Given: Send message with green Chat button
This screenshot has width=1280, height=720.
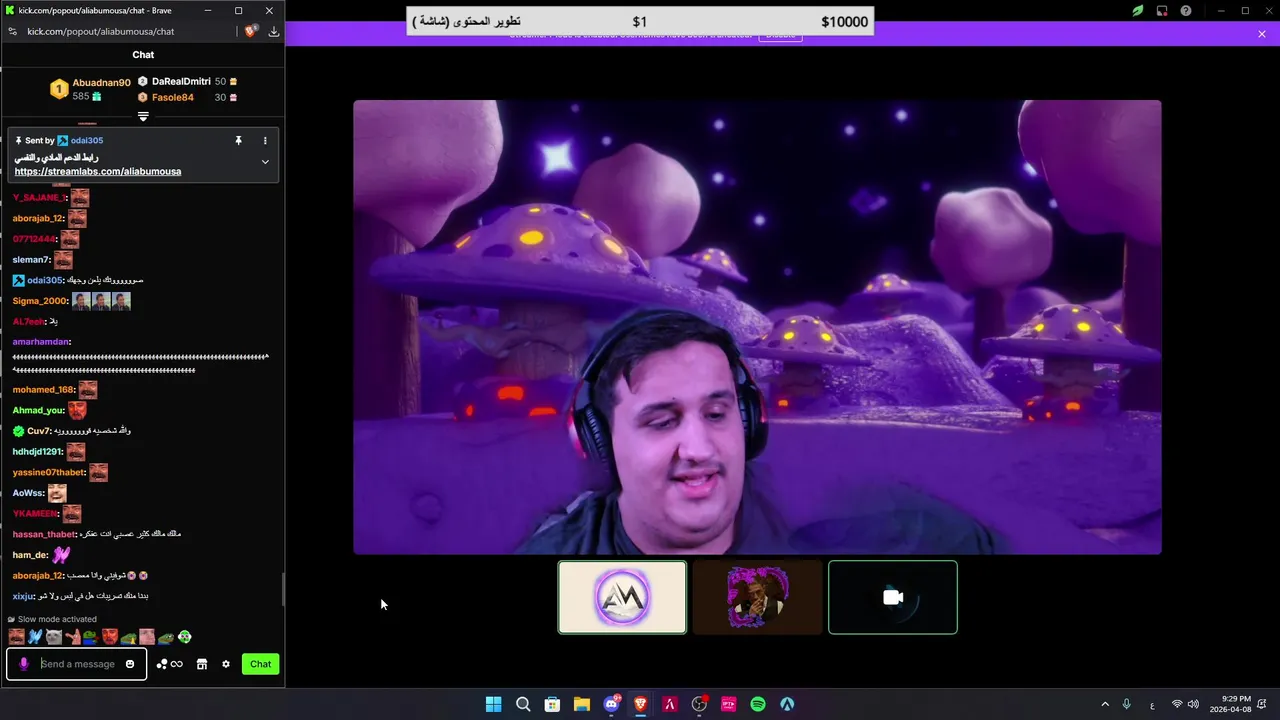Looking at the screenshot, I should click(x=260, y=664).
